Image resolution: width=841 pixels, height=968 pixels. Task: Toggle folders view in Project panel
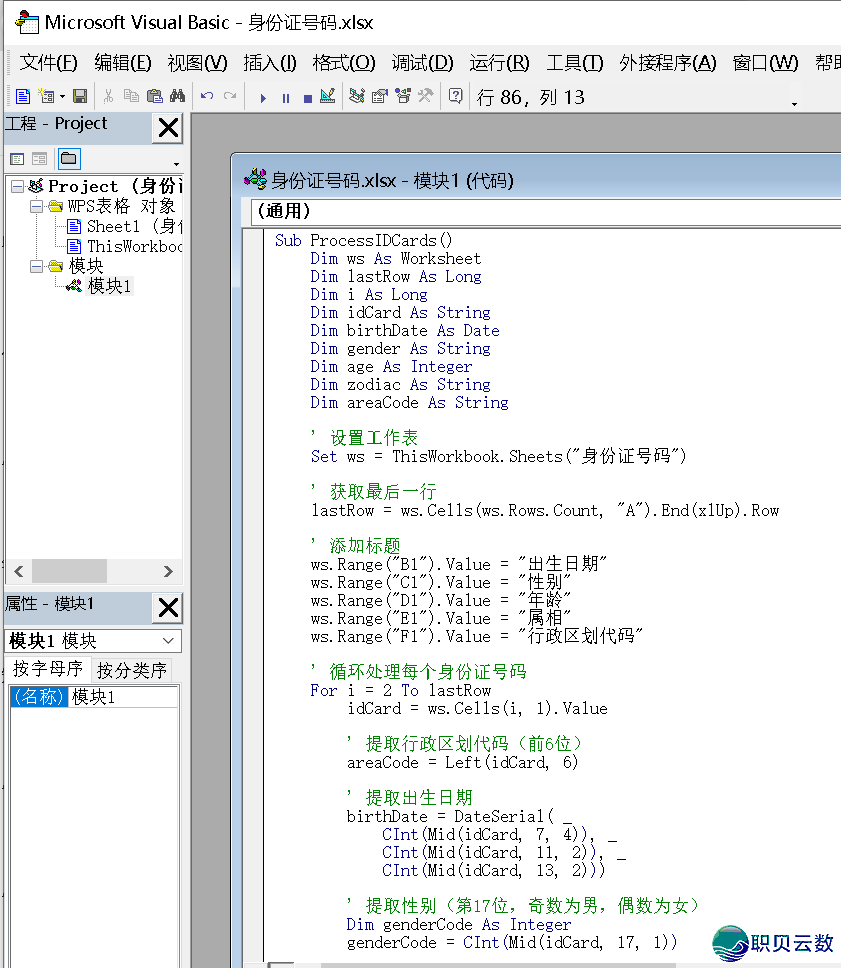pos(68,159)
